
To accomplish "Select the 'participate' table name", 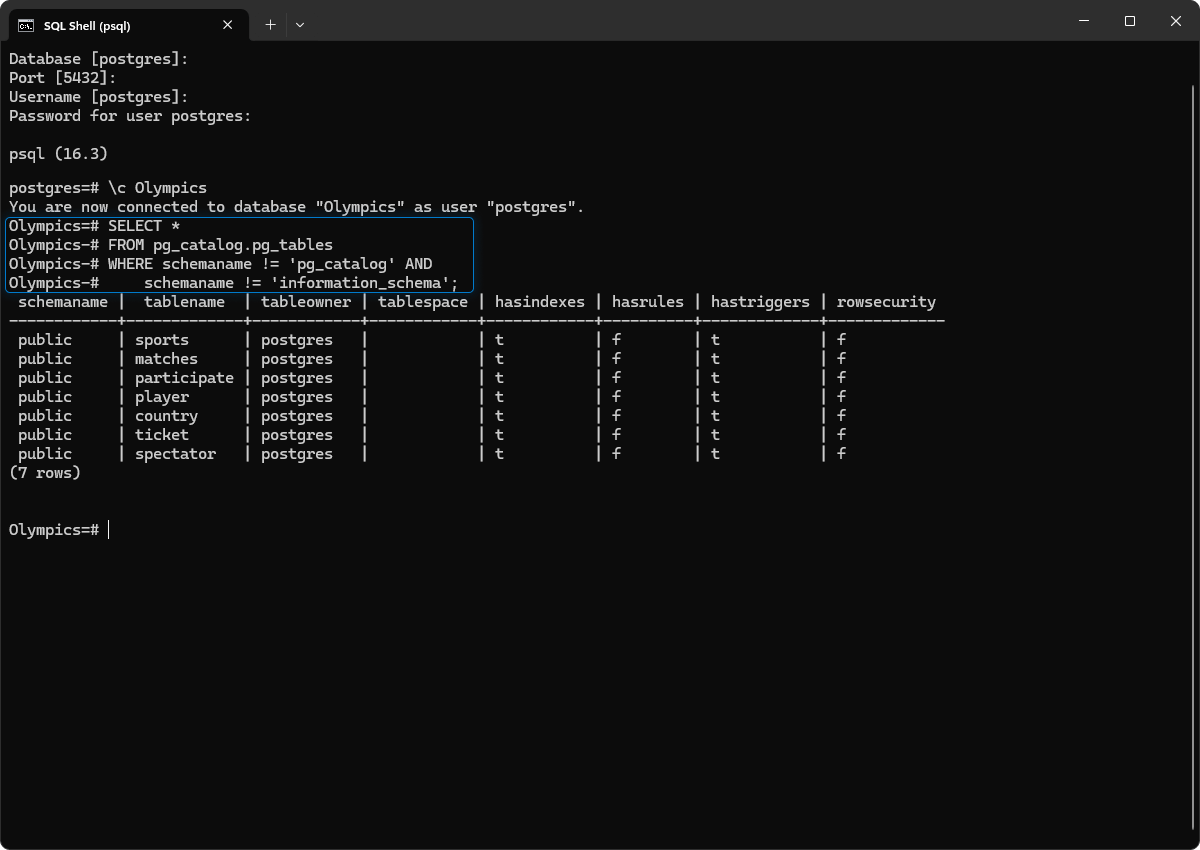I will pos(184,377).
